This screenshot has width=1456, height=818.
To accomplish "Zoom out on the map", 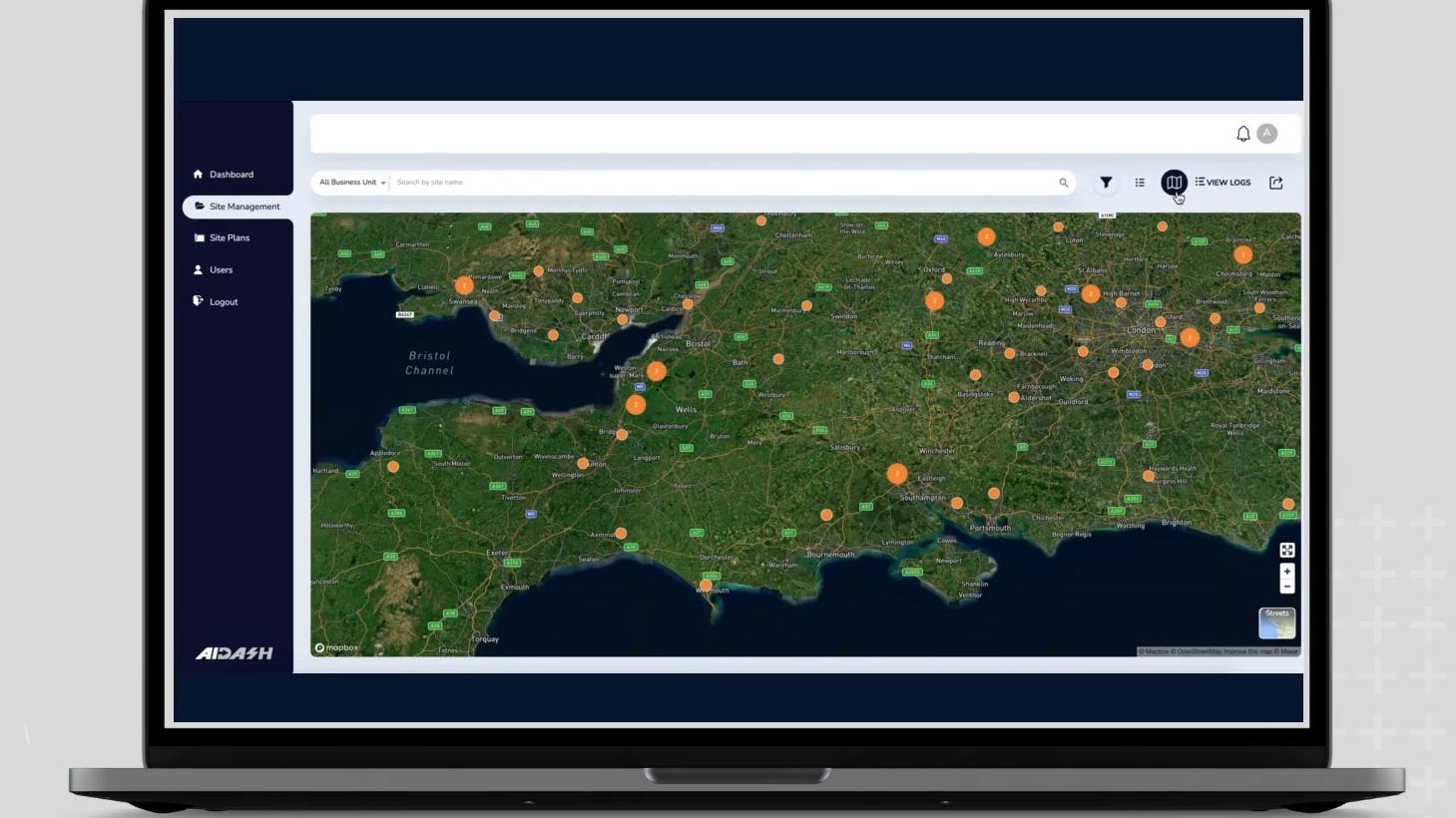I will pyautogui.click(x=1286, y=587).
